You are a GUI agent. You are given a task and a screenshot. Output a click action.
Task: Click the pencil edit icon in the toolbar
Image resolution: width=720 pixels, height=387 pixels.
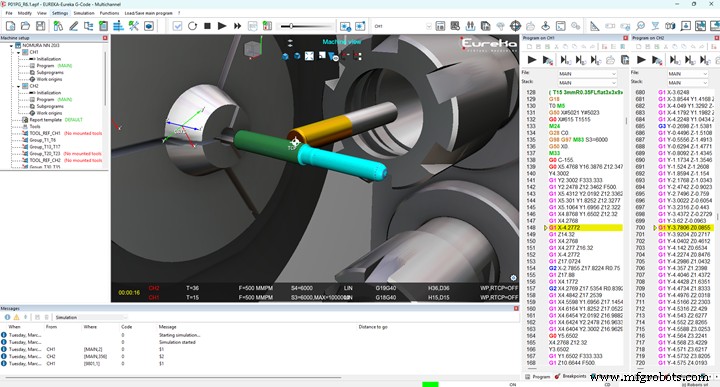coord(73,26)
